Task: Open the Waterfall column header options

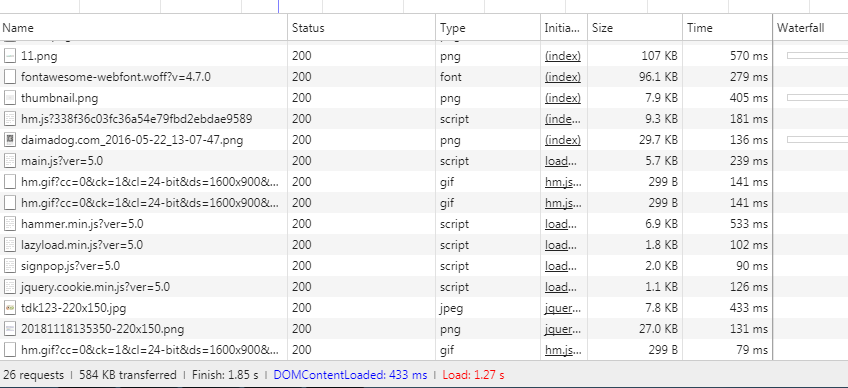Action: (x=810, y=28)
